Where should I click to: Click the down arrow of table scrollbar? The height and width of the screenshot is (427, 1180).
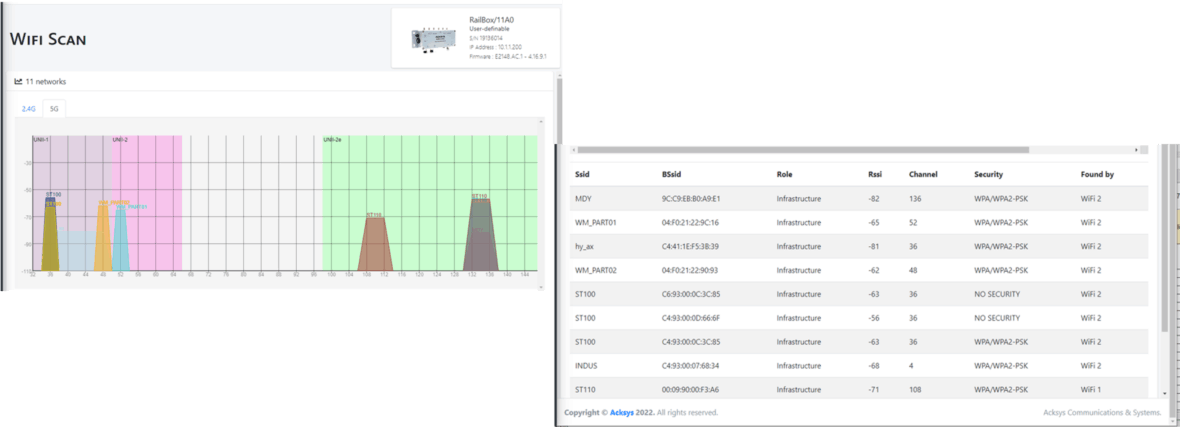coord(1163,393)
